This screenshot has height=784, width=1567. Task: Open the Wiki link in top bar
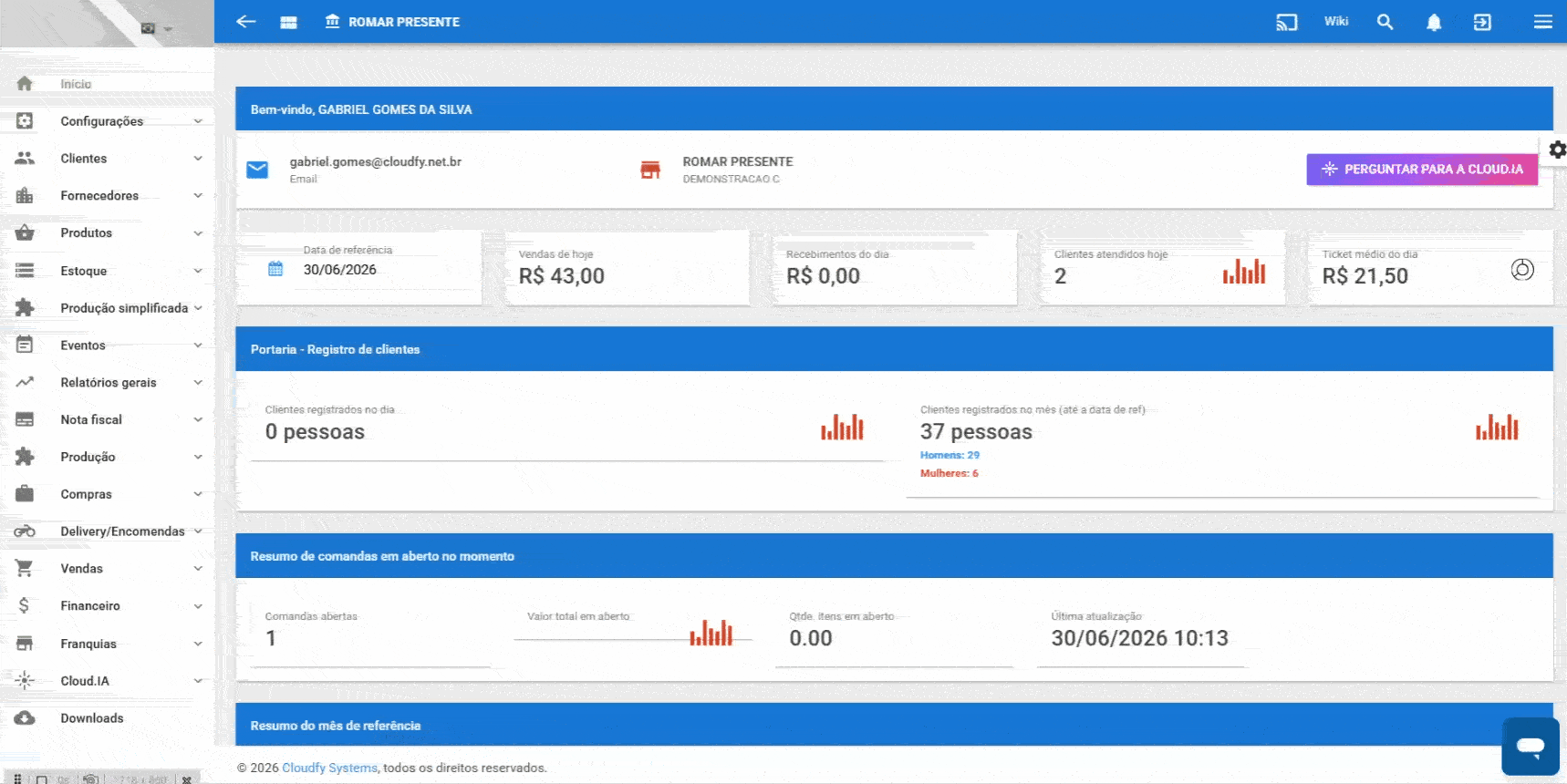click(x=1336, y=21)
